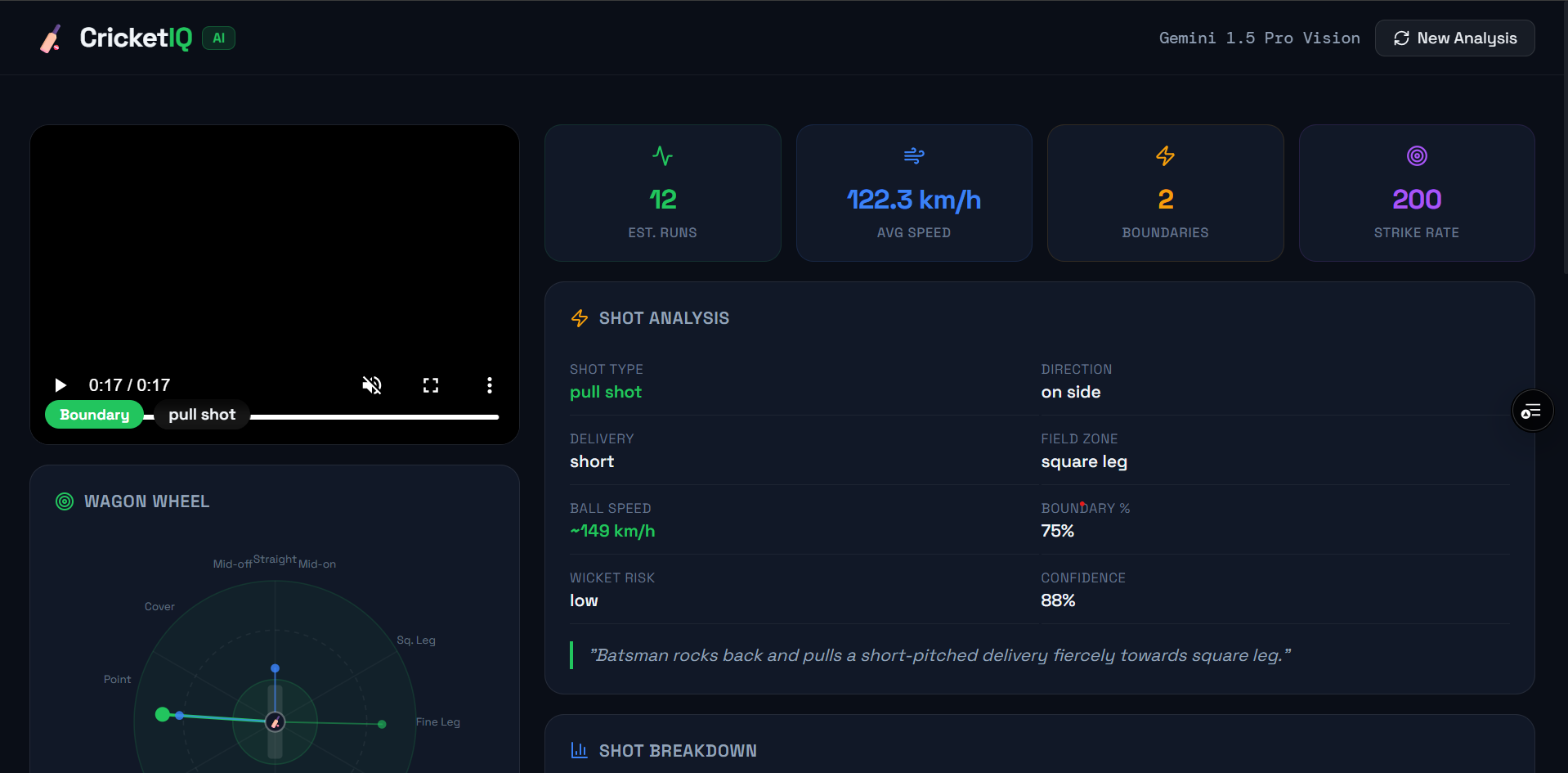Click the on side direction value

1071,392
